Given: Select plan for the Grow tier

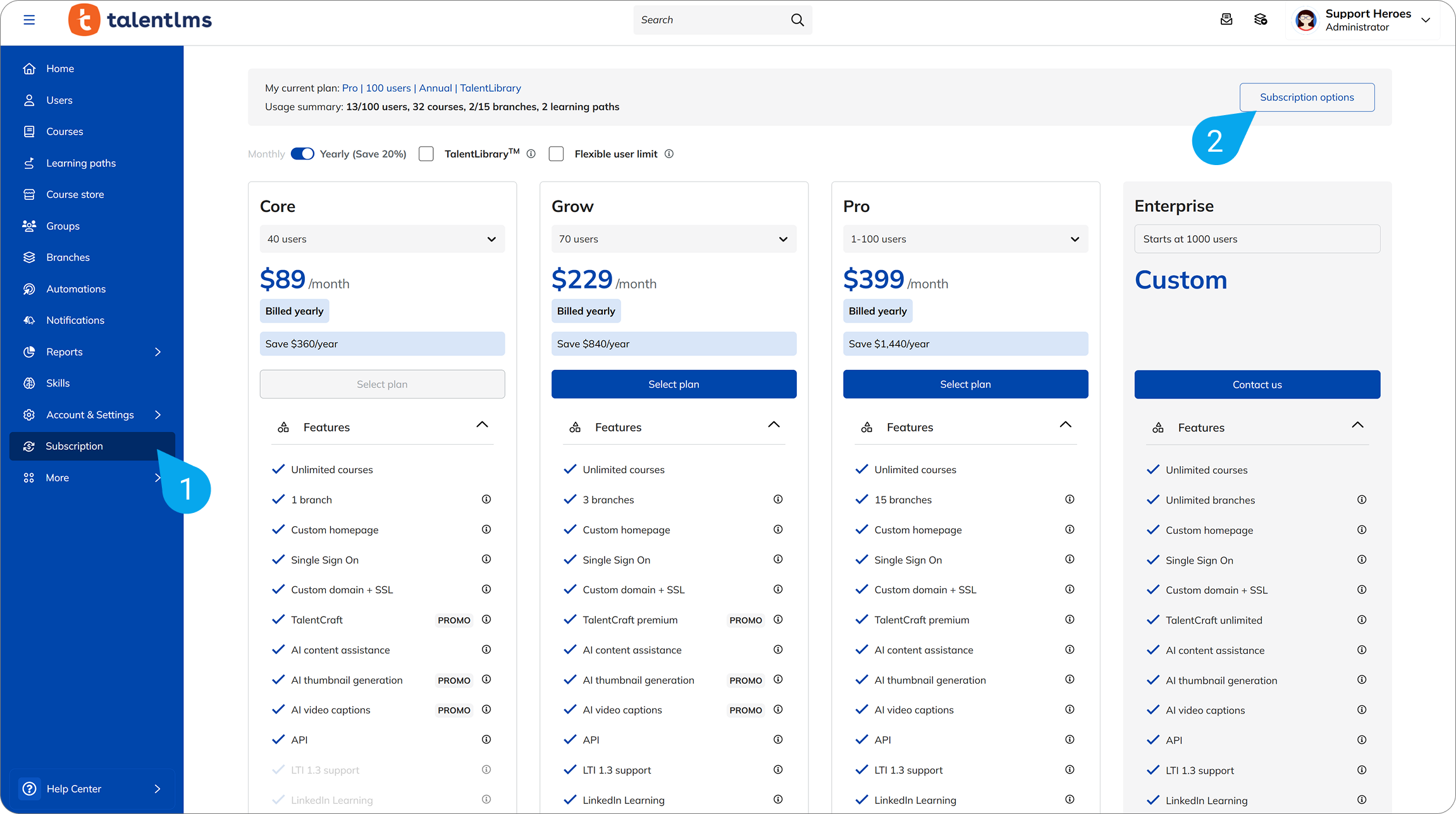Looking at the screenshot, I should click(674, 385).
